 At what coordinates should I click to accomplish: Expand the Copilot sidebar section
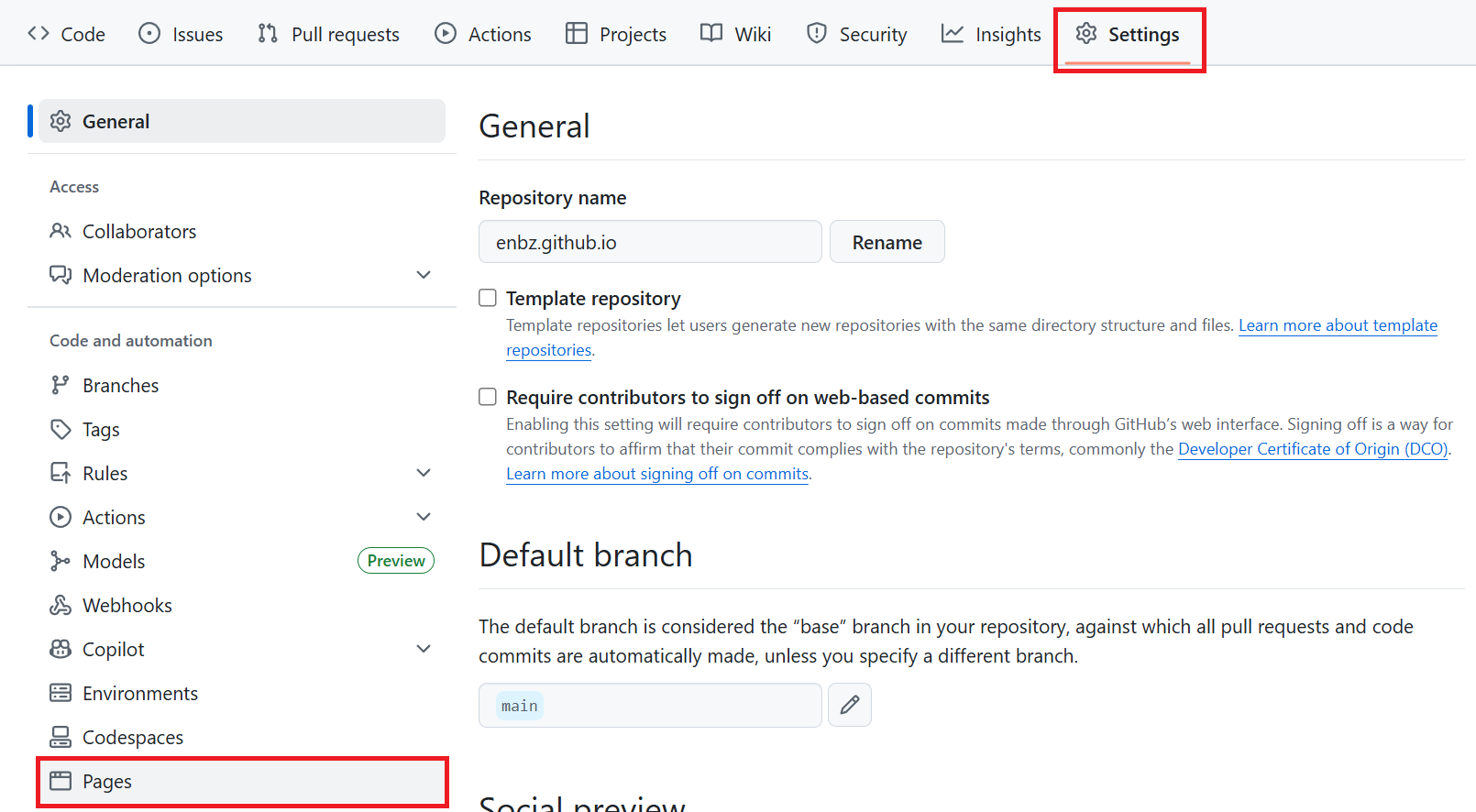424,649
